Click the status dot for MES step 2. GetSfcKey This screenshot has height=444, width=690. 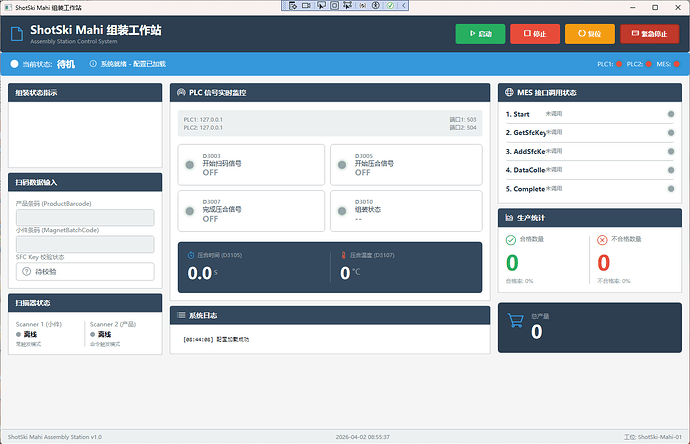click(x=671, y=132)
